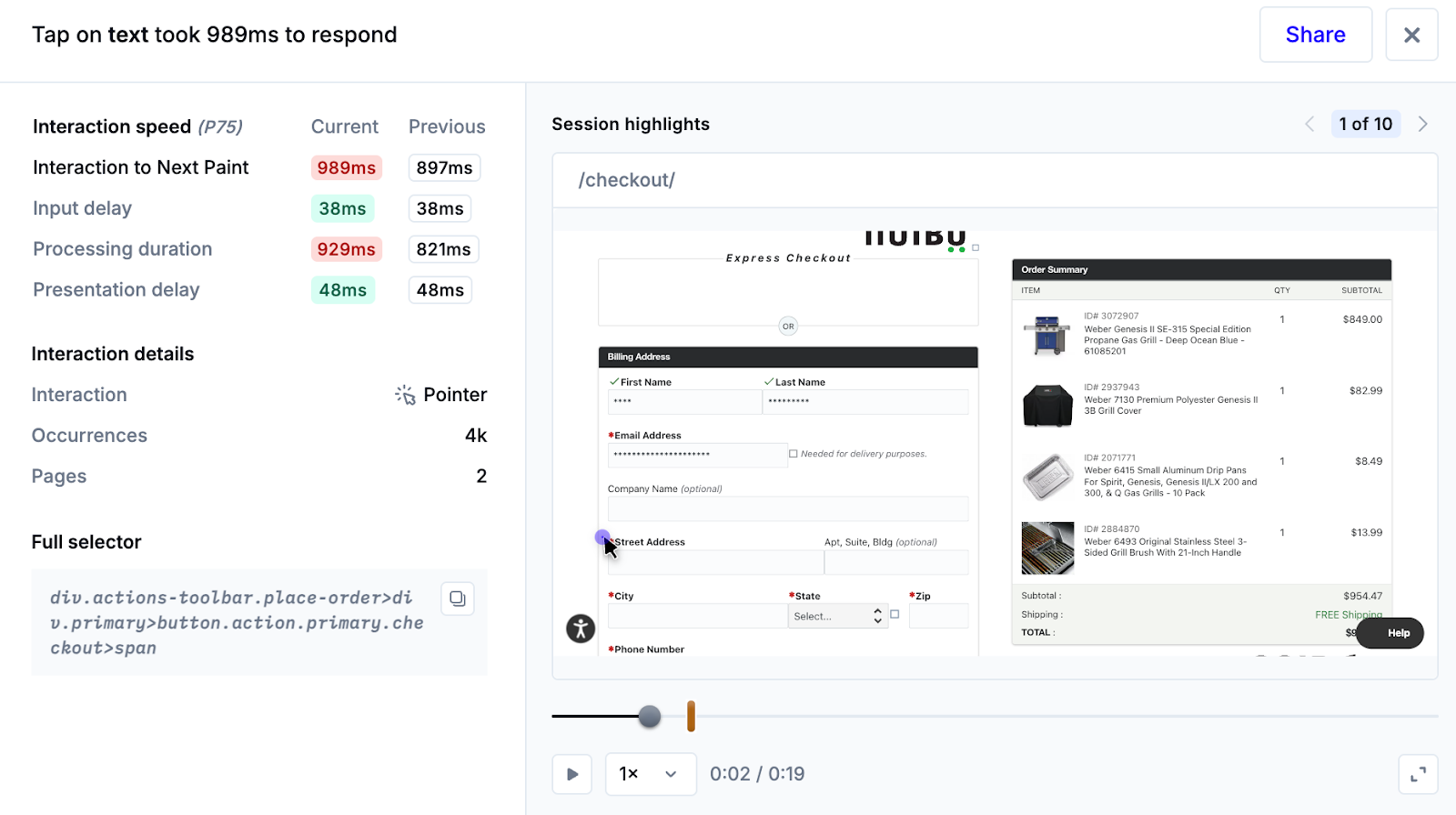1456x815 pixels.
Task: Copy the full selector to clipboard
Action: tap(458, 599)
